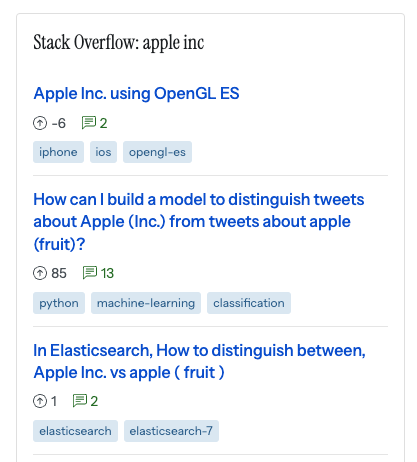417x462 pixels.
Task: Select the iphone tag
Action: (x=58, y=152)
